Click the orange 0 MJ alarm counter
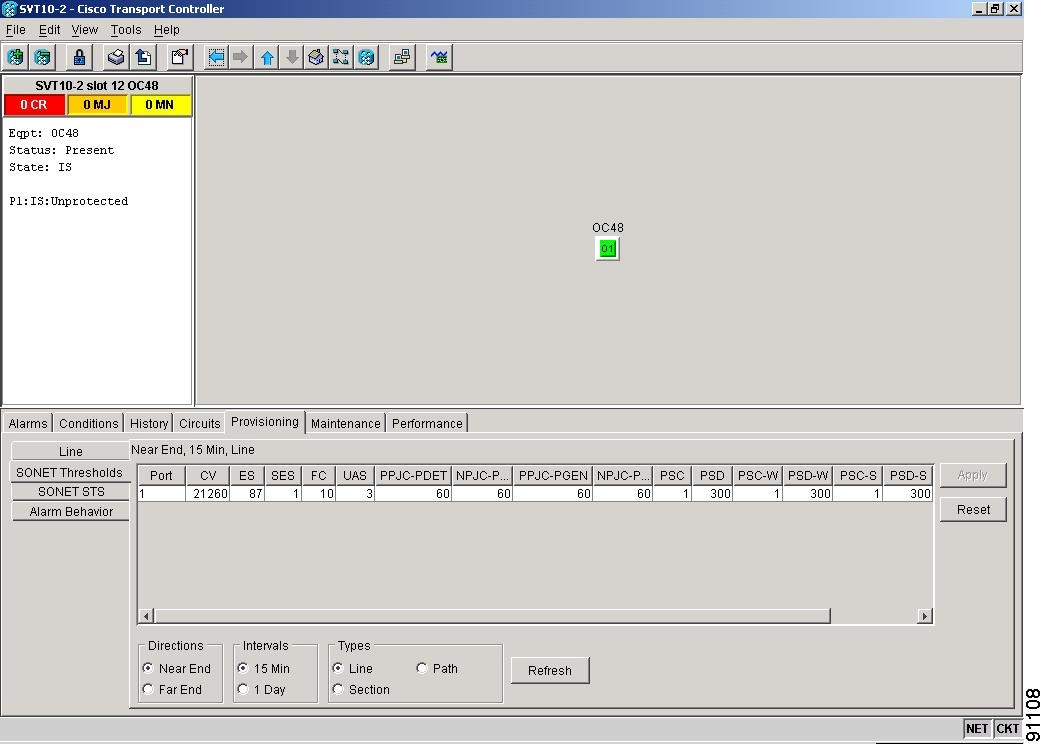The image size is (1046, 744). pyautogui.click(x=97, y=105)
